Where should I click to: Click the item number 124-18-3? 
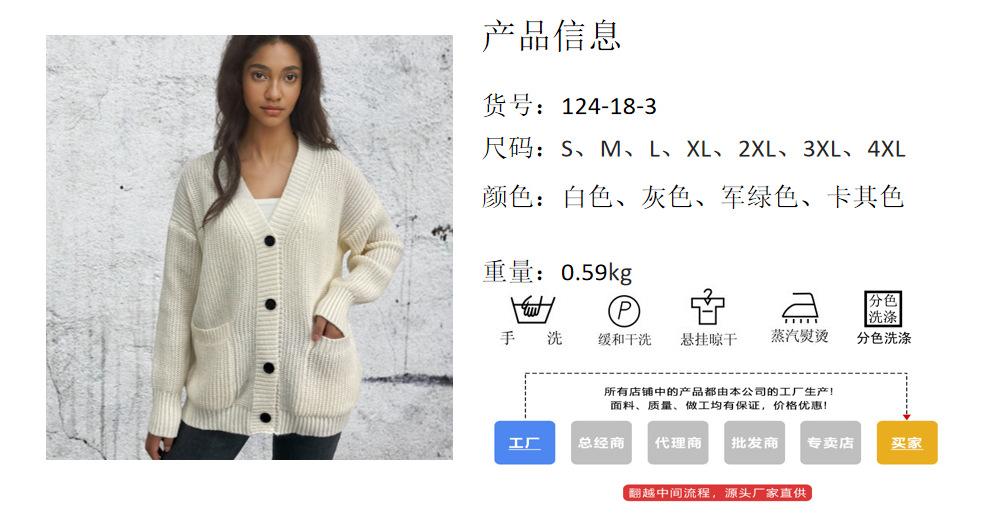(609, 106)
